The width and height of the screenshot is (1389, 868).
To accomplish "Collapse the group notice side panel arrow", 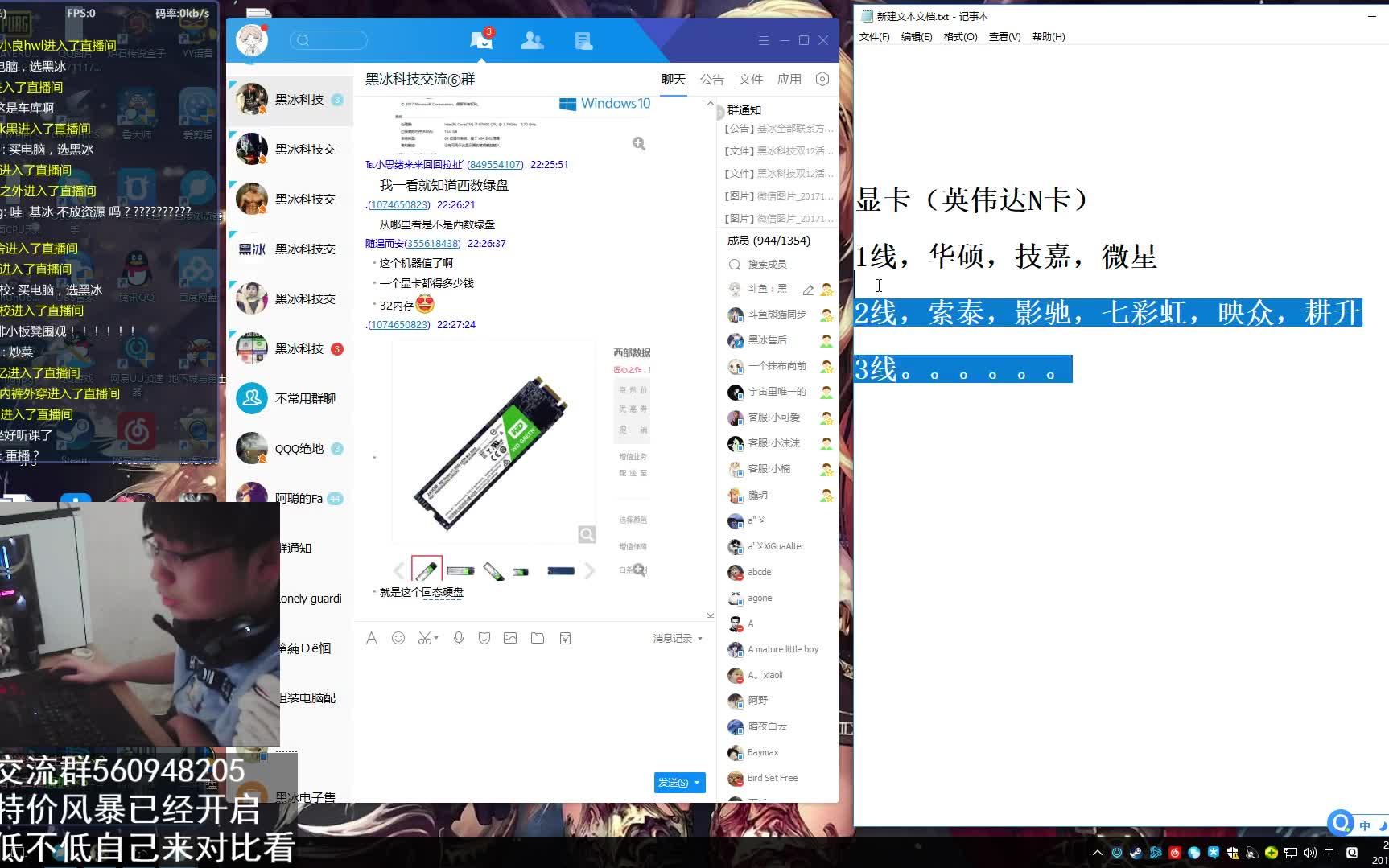I will [720, 112].
